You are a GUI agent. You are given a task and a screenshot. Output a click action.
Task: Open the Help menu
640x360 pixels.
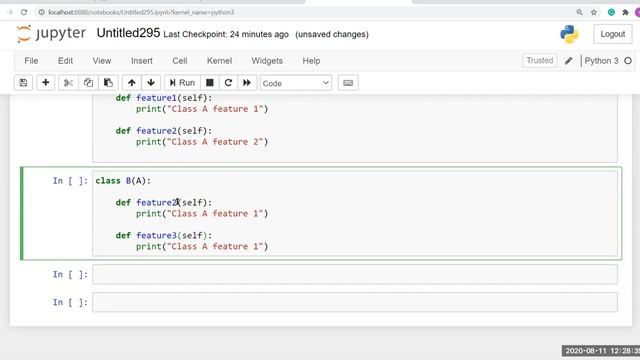(x=311, y=61)
